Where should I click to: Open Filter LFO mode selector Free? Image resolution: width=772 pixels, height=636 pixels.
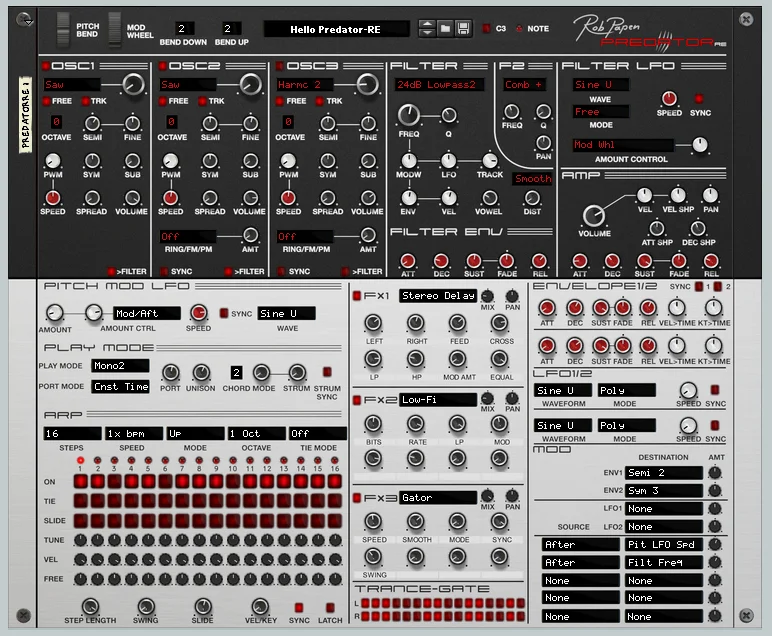click(x=601, y=112)
